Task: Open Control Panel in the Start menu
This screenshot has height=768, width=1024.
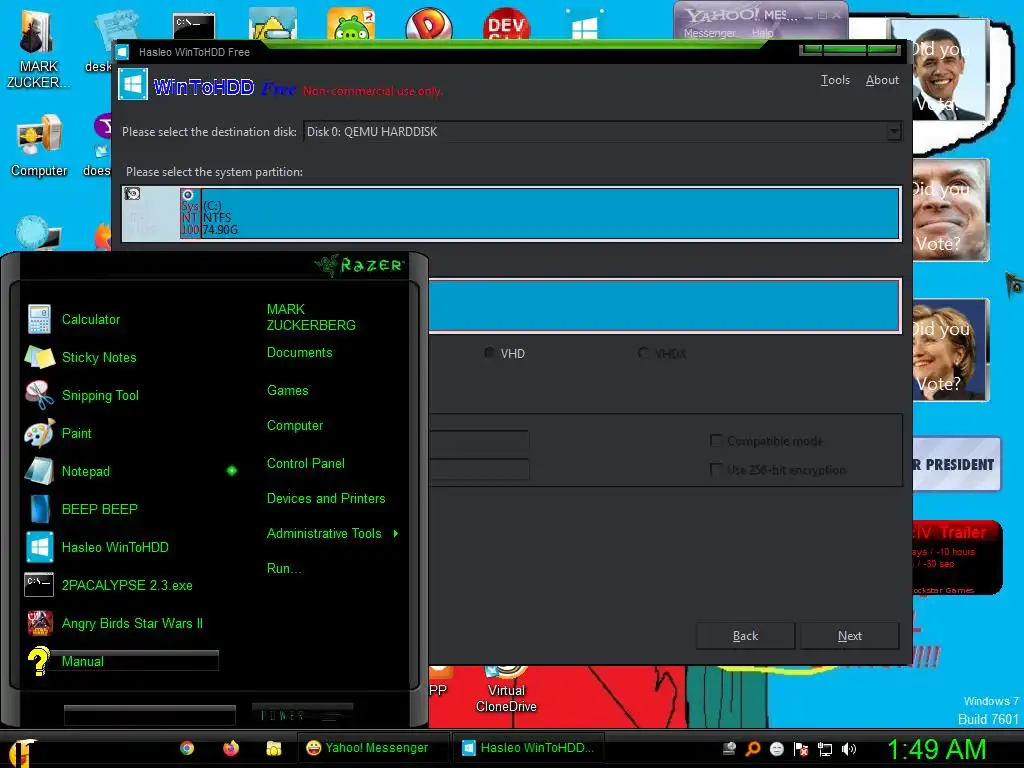Action: tap(306, 463)
